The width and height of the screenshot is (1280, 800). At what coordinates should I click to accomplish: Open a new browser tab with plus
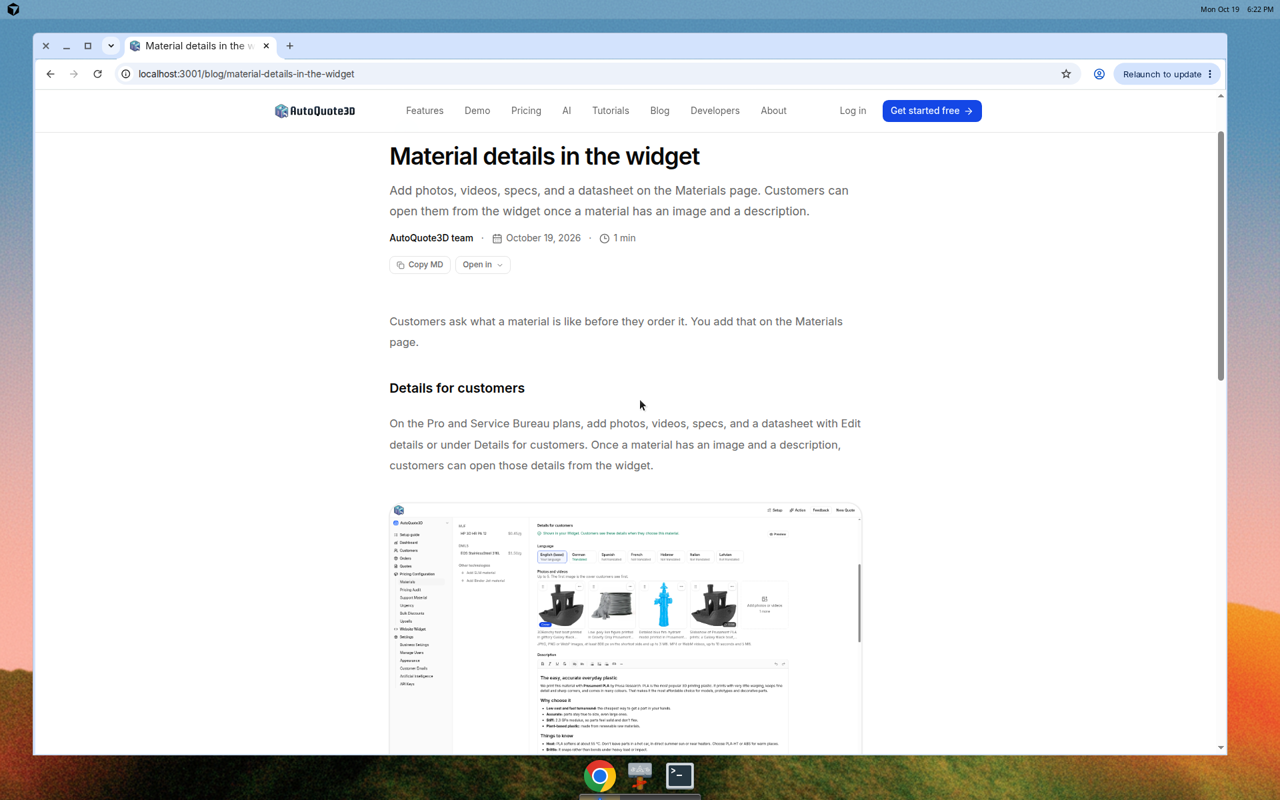pos(290,46)
